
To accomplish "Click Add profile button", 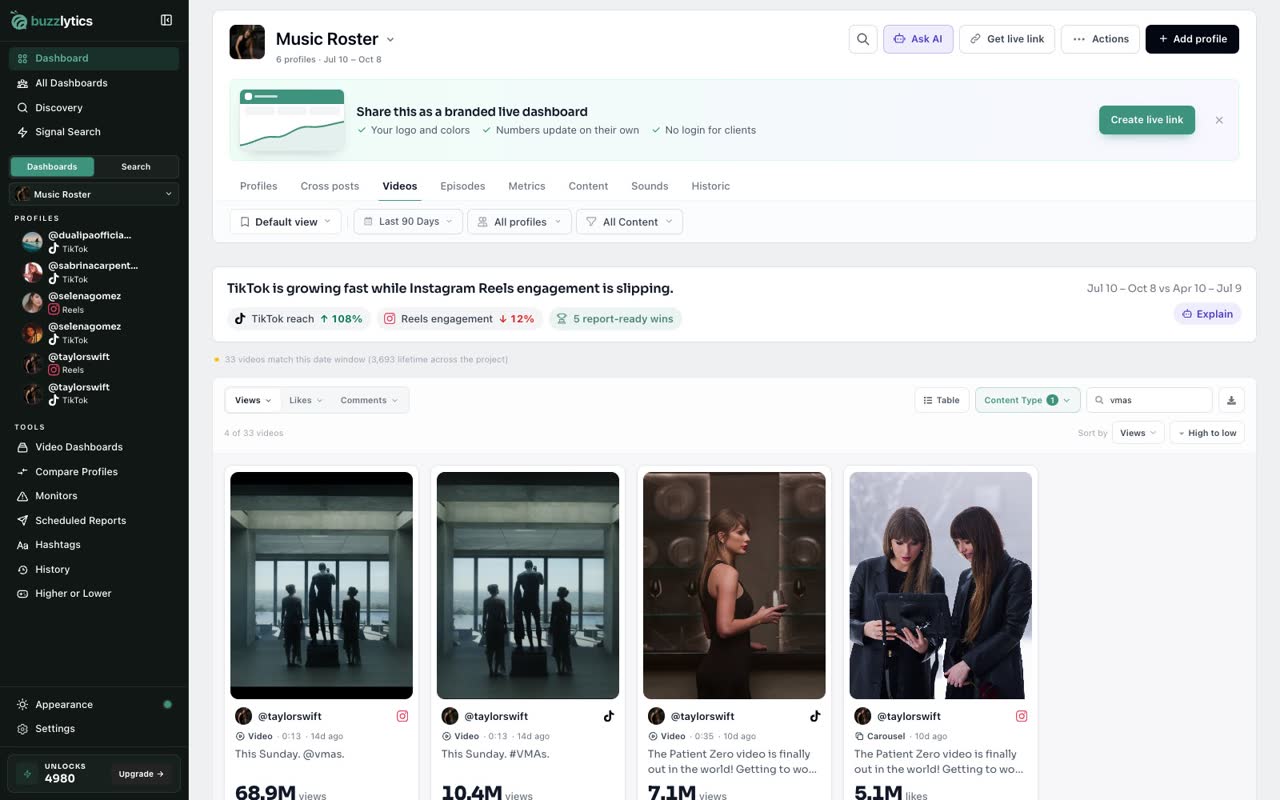I will click(1192, 39).
